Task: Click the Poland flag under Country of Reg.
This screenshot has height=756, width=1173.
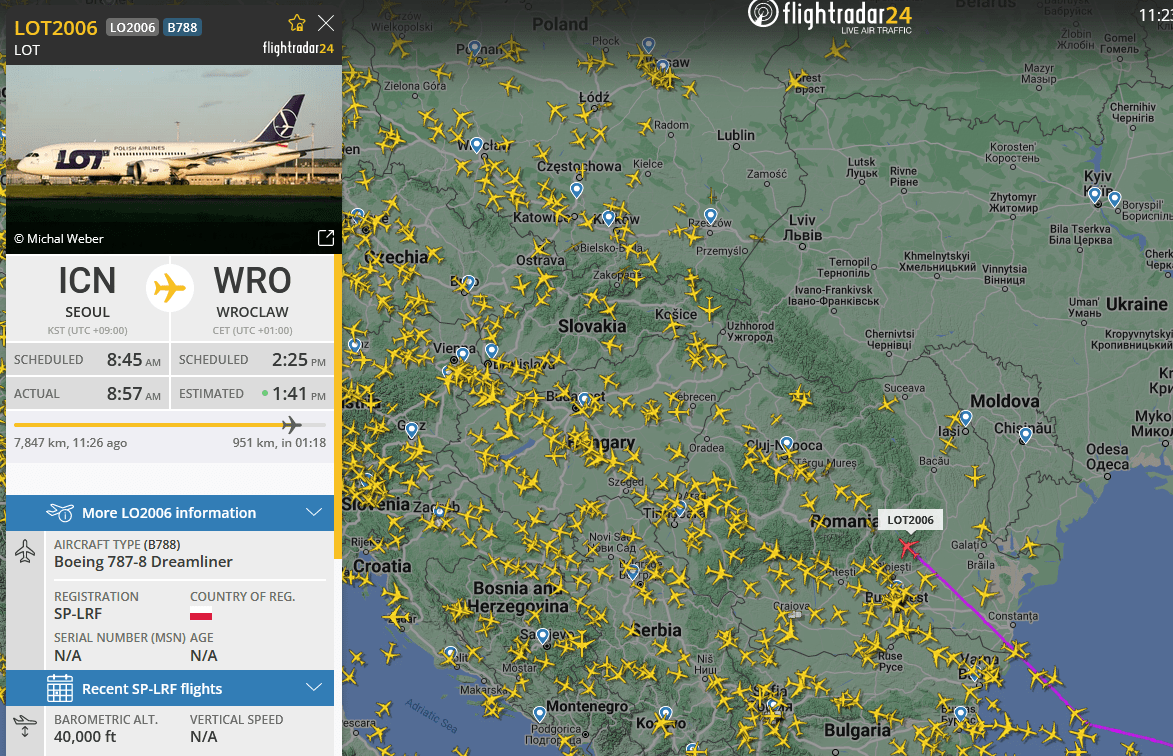Action: point(200,615)
